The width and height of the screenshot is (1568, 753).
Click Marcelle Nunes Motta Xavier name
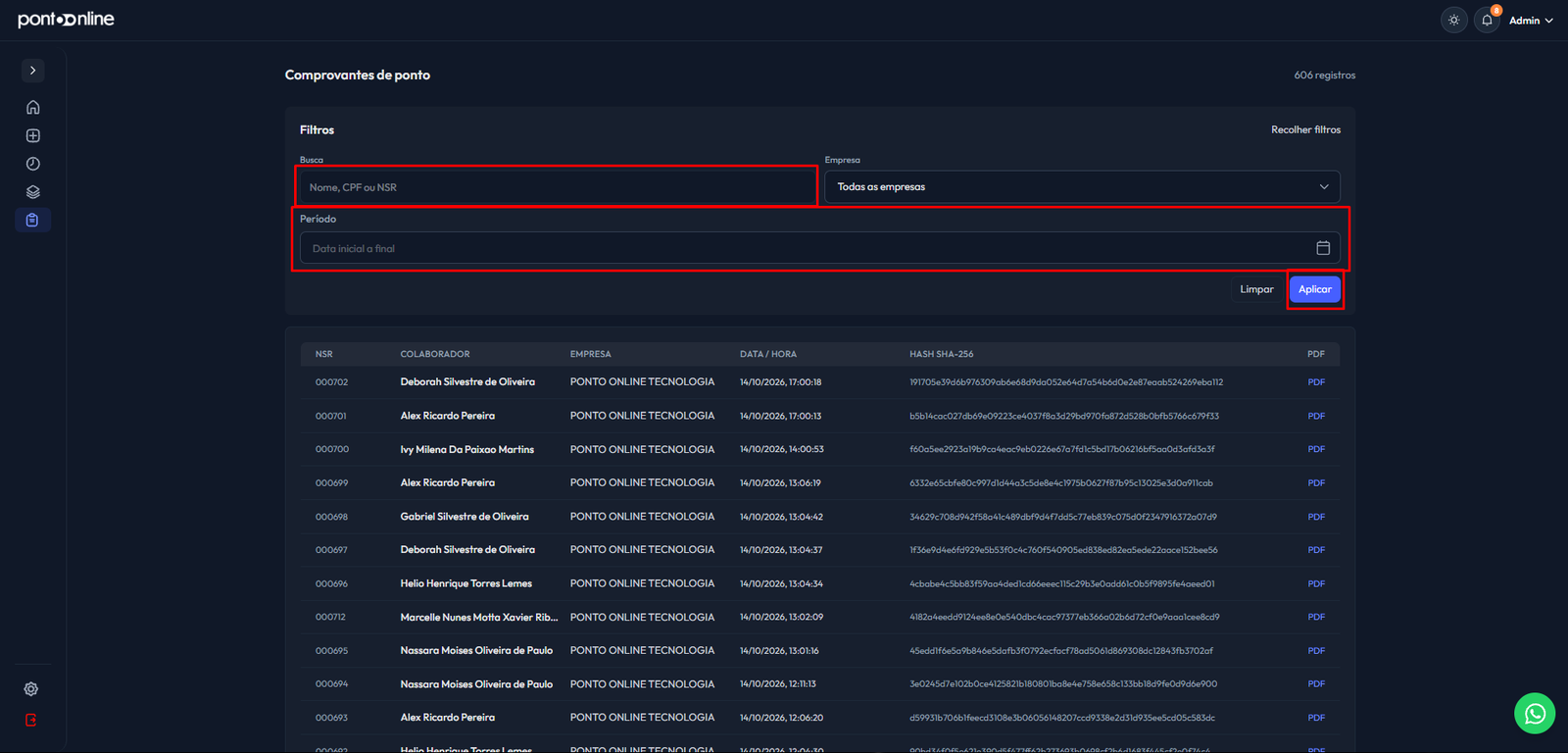click(x=478, y=617)
